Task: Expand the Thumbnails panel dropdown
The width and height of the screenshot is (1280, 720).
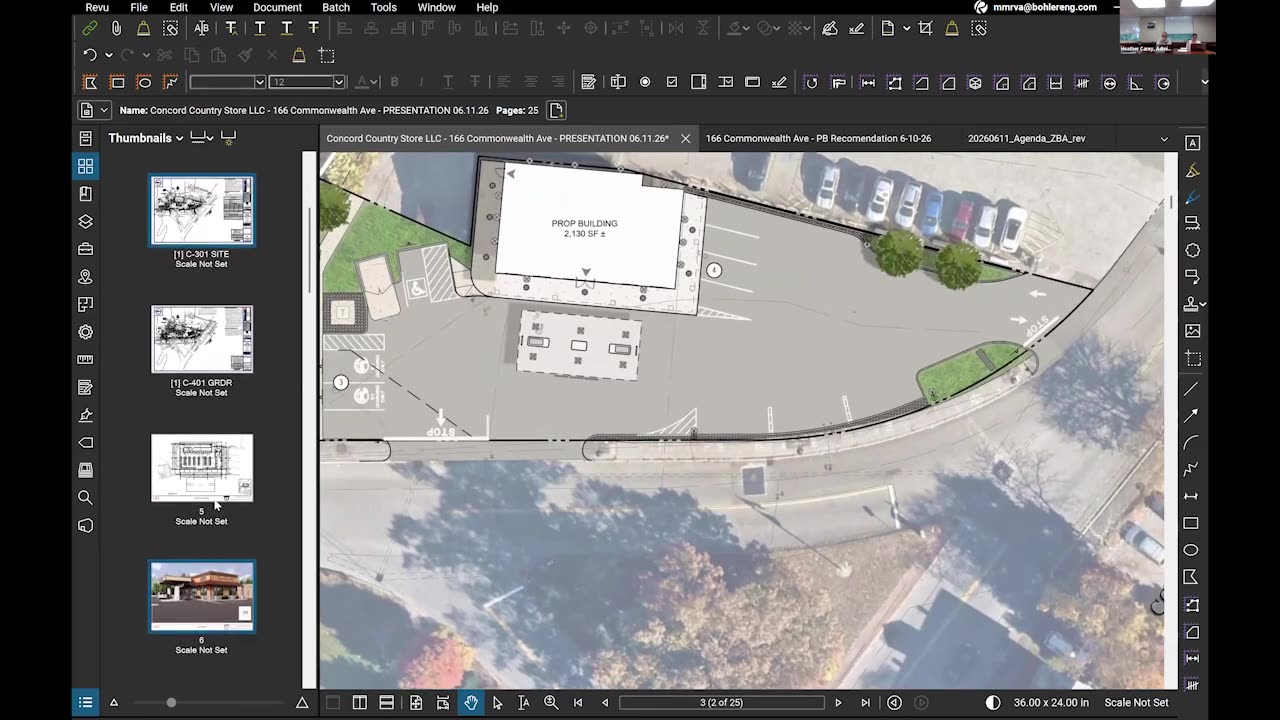Action: click(x=180, y=138)
